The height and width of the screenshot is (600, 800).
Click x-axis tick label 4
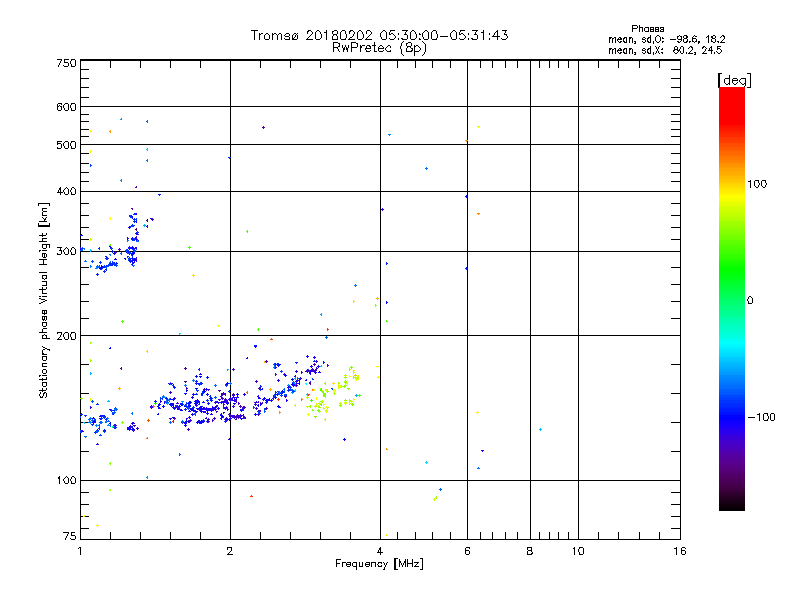tap(380, 551)
